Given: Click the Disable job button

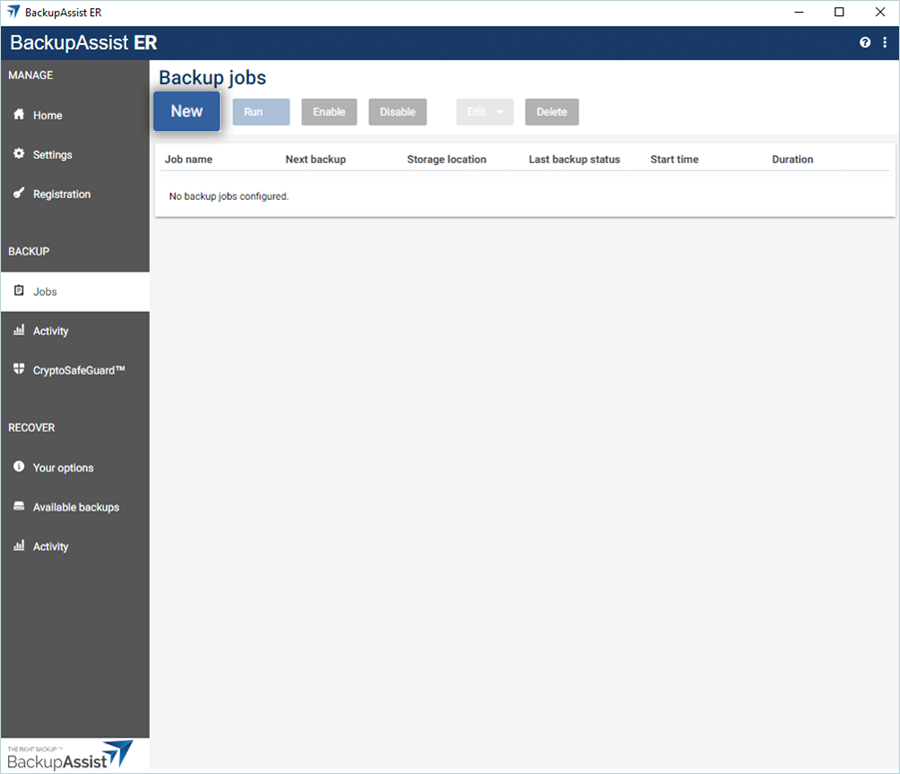Looking at the screenshot, I should click(x=397, y=112).
